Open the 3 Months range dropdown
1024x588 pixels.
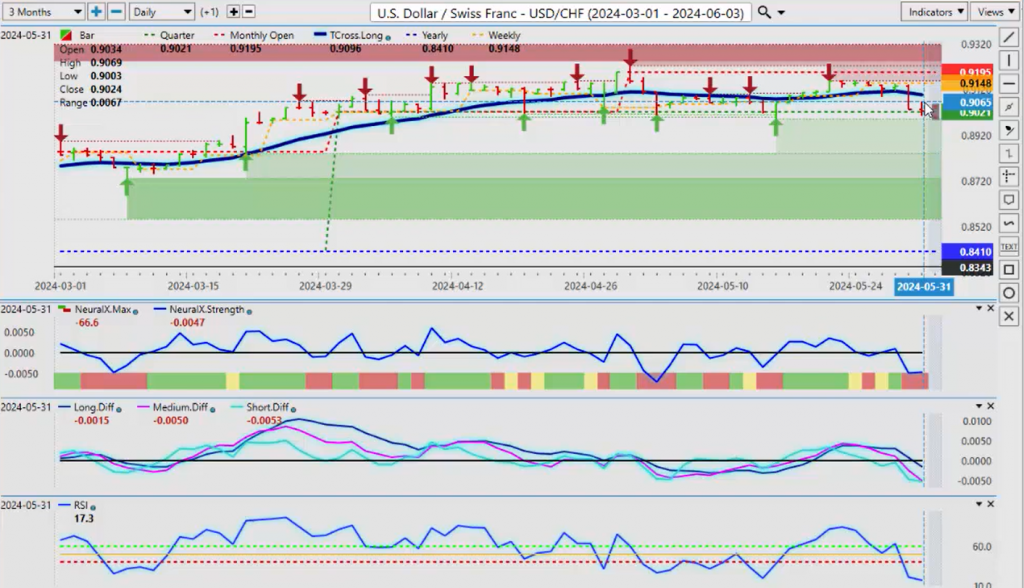tap(43, 12)
